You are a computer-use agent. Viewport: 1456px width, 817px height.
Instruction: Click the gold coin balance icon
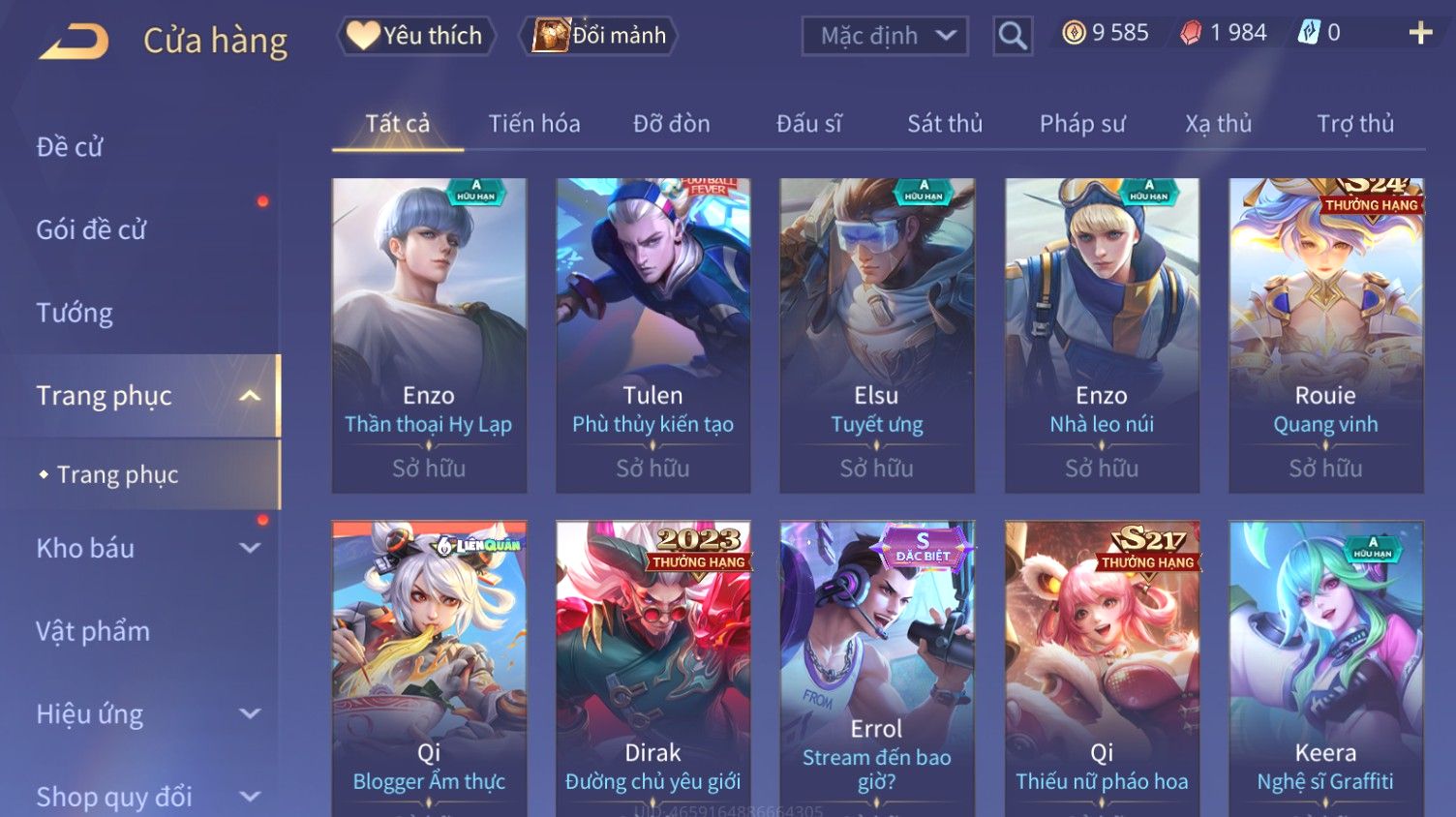point(1074,33)
